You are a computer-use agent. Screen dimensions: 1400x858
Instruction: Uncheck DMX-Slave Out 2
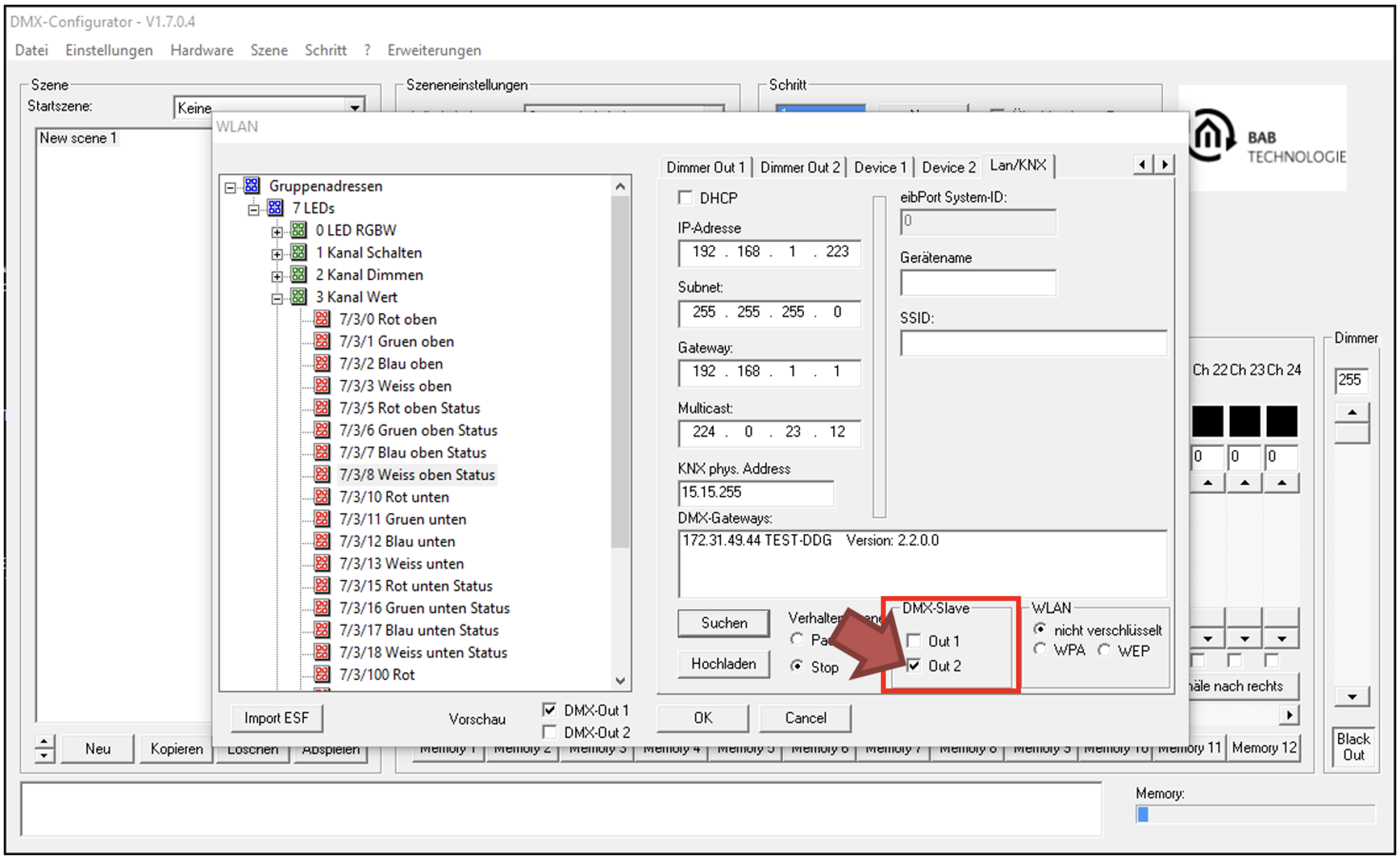pyautogui.click(x=914, y=665)
